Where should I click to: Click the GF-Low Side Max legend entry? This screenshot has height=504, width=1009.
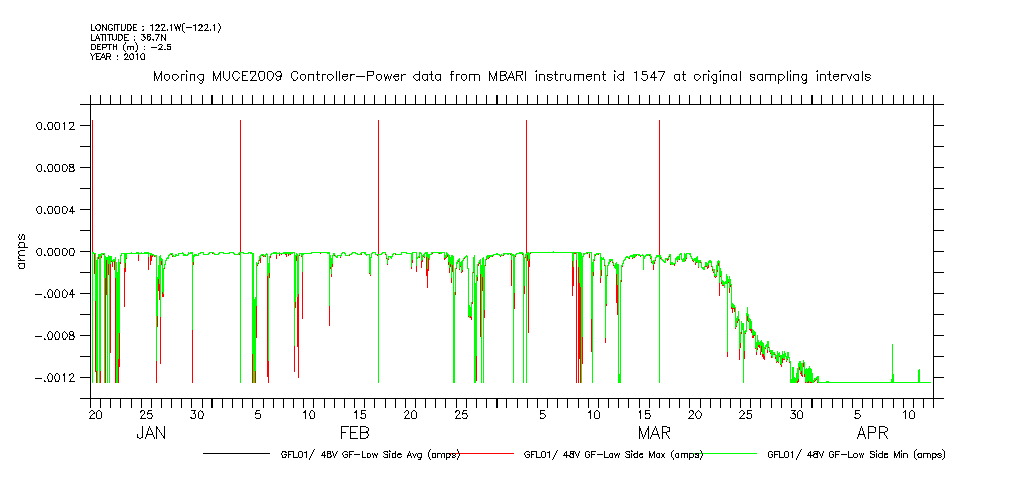pos(613,455)
